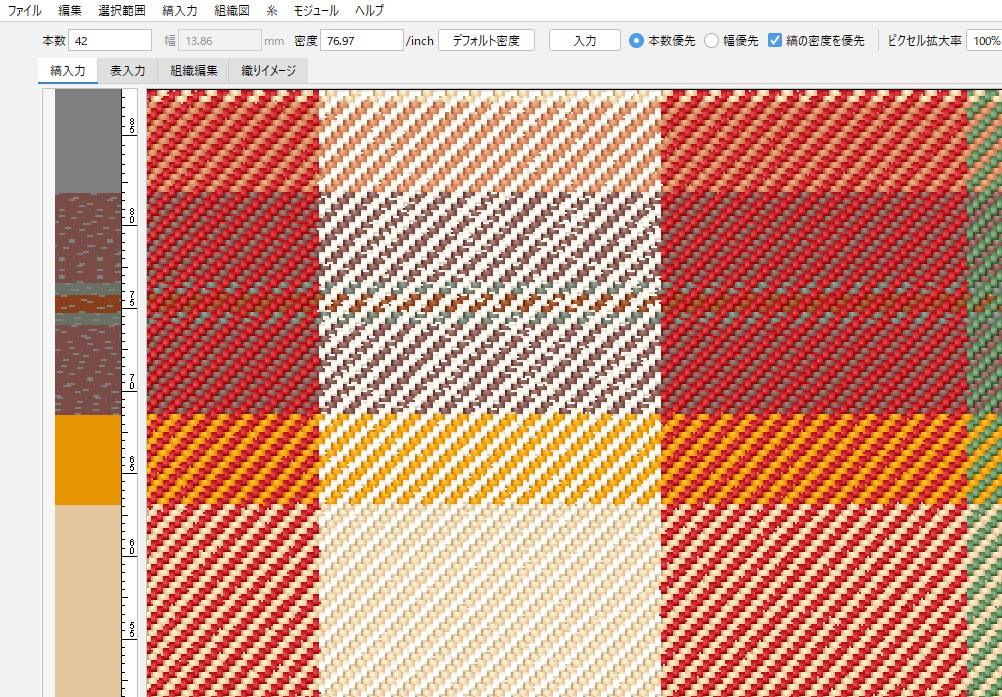This screenshot has height=697, width=1002.
Task: Select the 幅優先 radio button
Action: 712,41
